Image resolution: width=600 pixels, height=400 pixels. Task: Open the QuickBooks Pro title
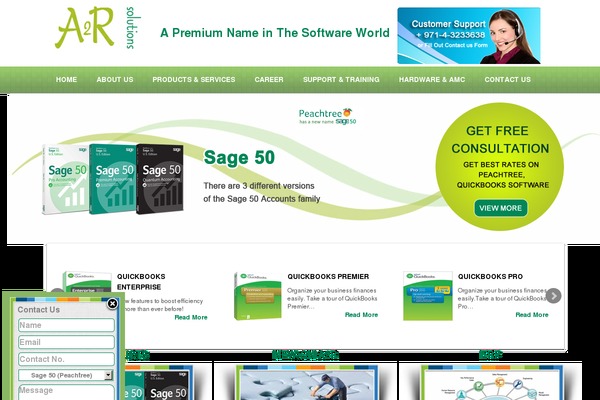[x=490, y=276]
